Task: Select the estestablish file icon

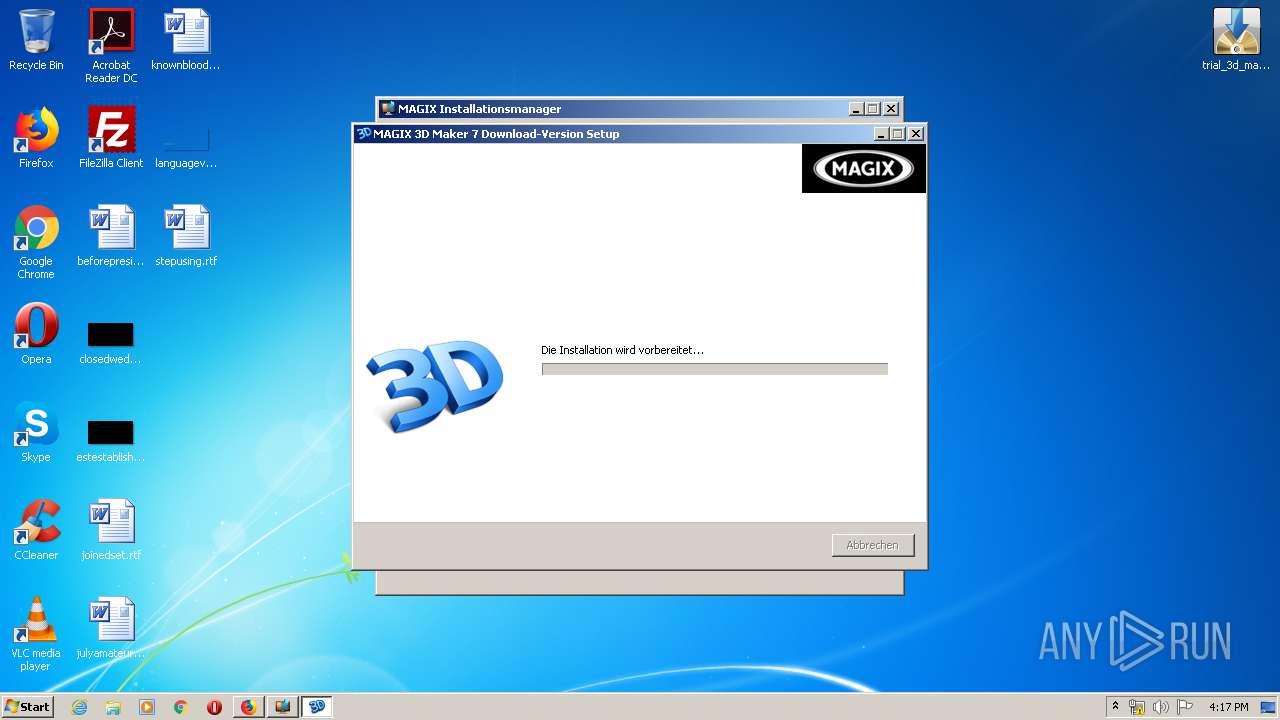Action: pyautogui.click(x=111, y=441)
